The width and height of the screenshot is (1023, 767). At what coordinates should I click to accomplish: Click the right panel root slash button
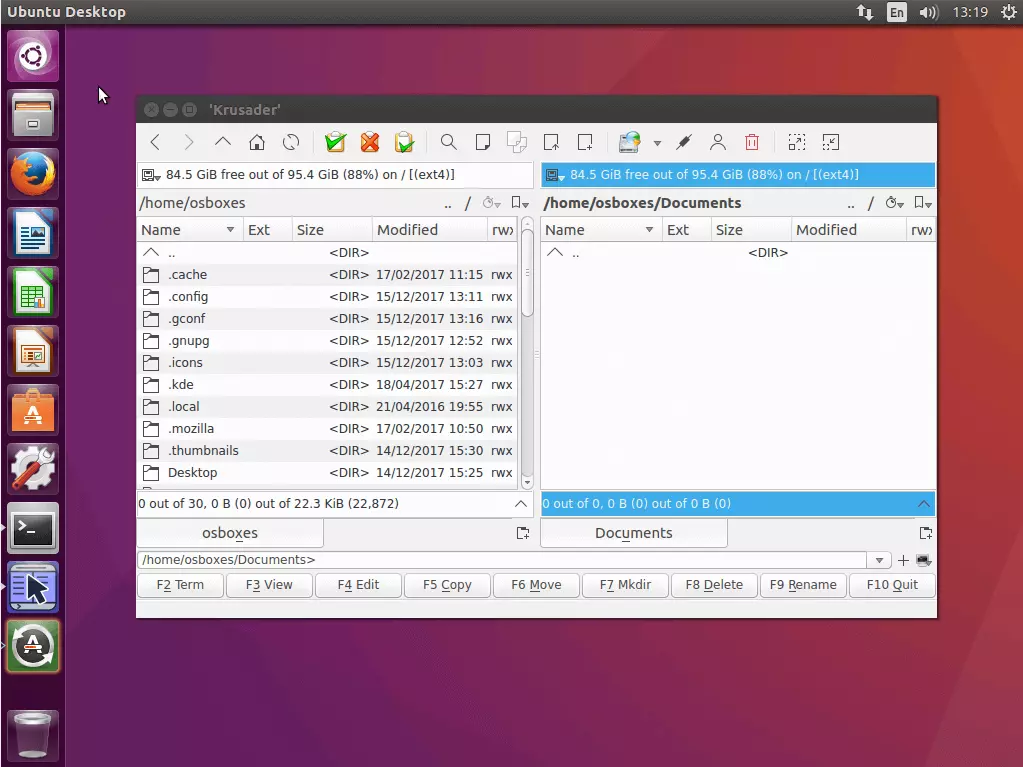(x=871, y=203)
